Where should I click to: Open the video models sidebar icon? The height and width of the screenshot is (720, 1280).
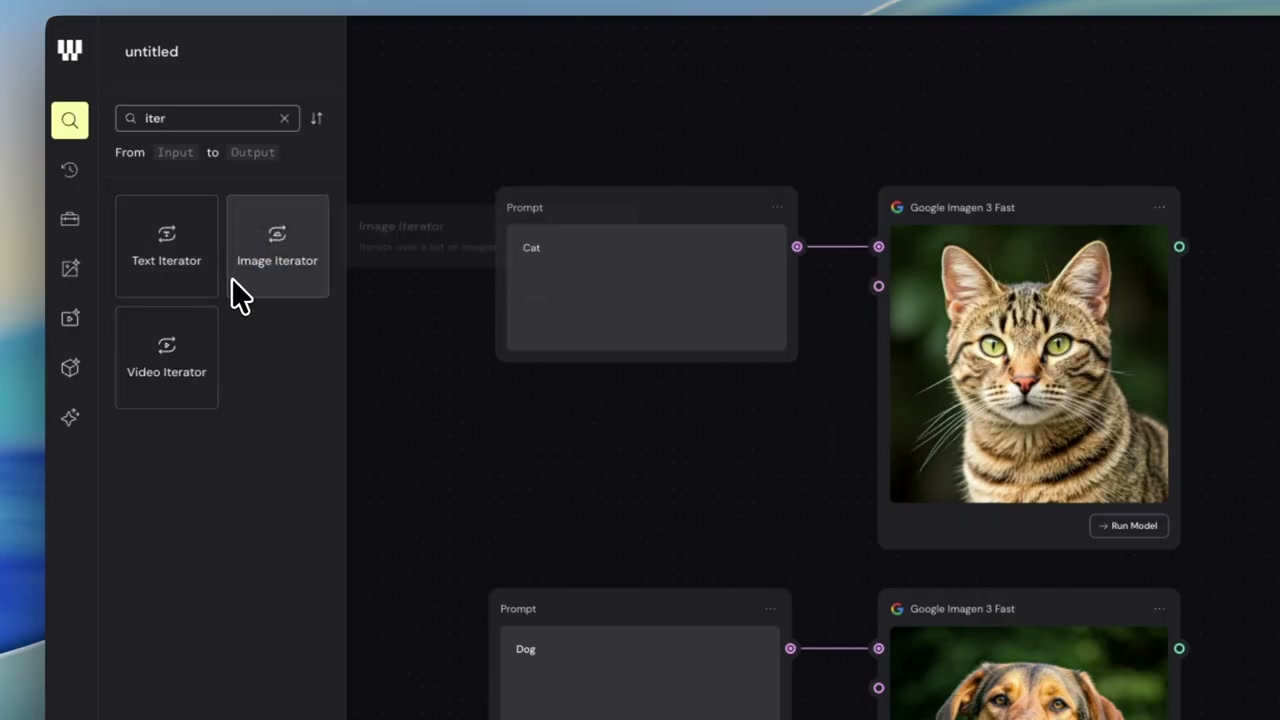[70, 318]
